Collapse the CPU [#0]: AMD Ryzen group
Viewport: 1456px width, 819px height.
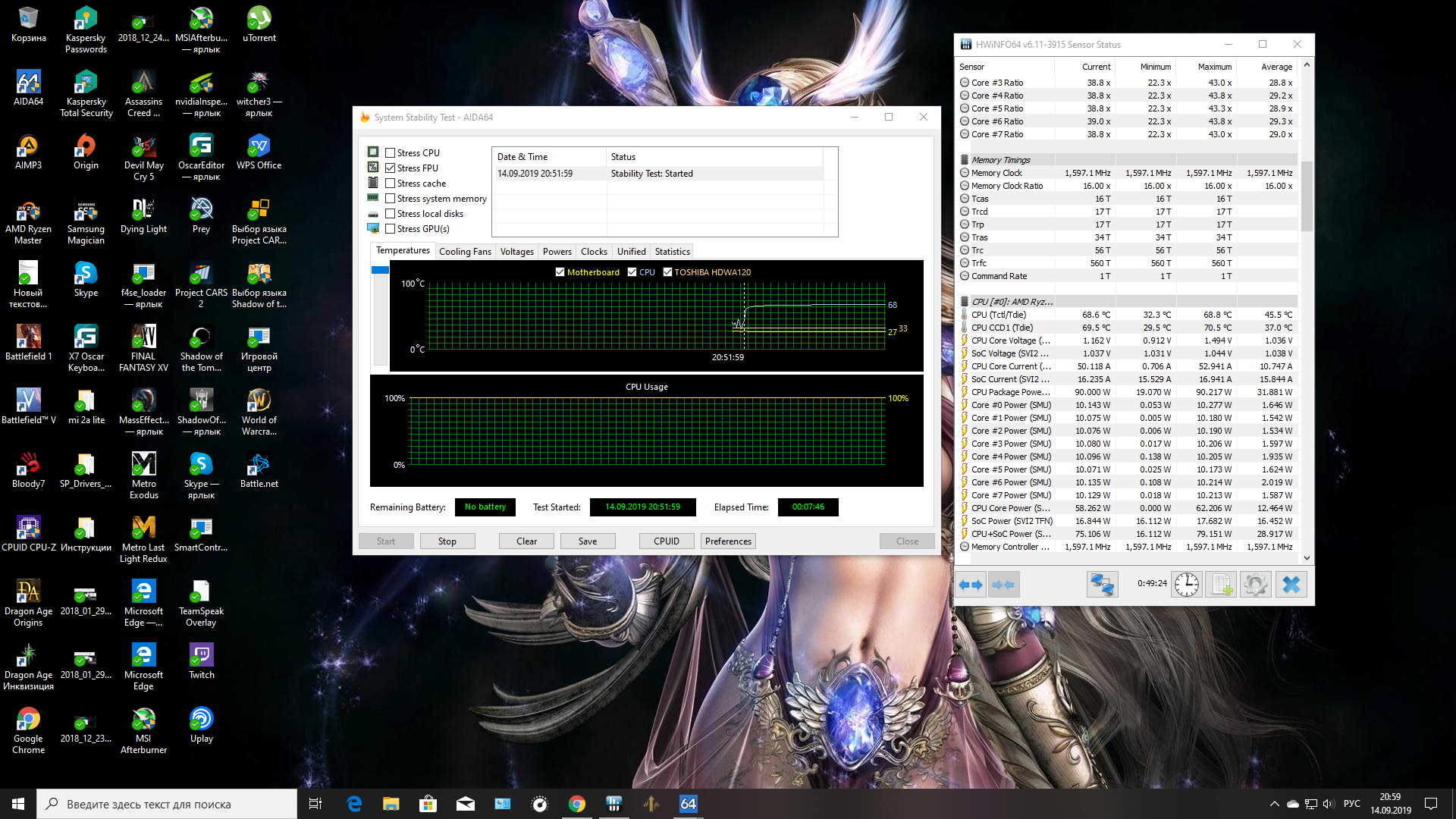point(1012,302)
